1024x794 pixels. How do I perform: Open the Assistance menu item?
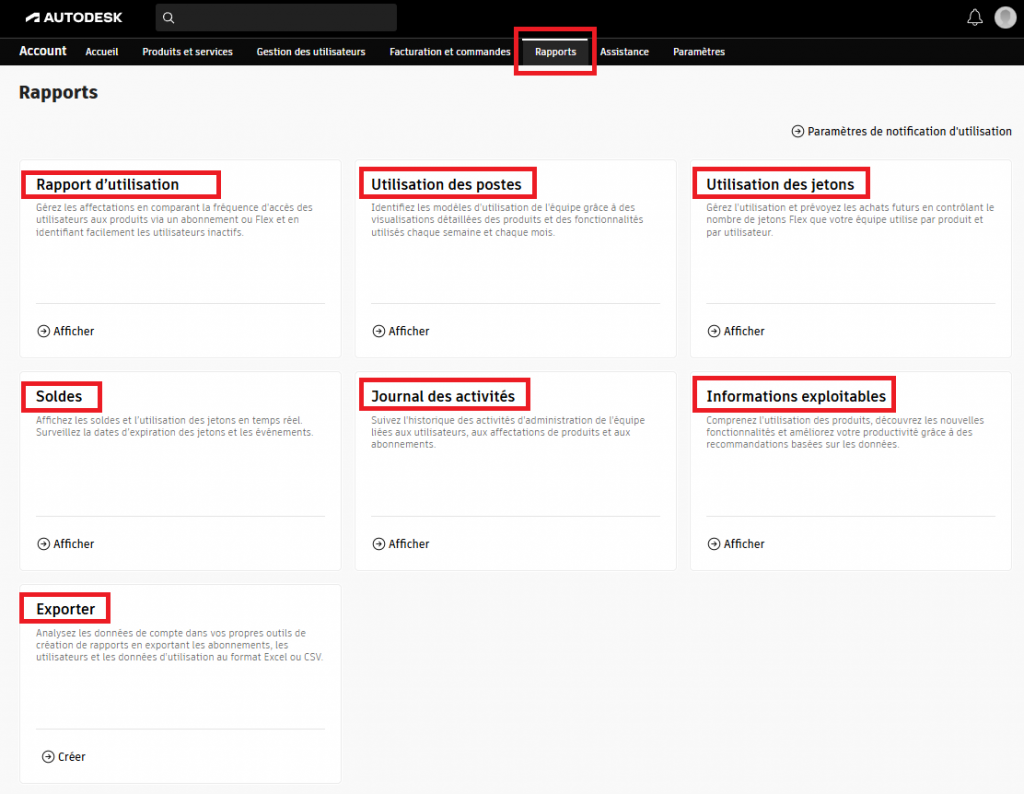coord(624,52)
